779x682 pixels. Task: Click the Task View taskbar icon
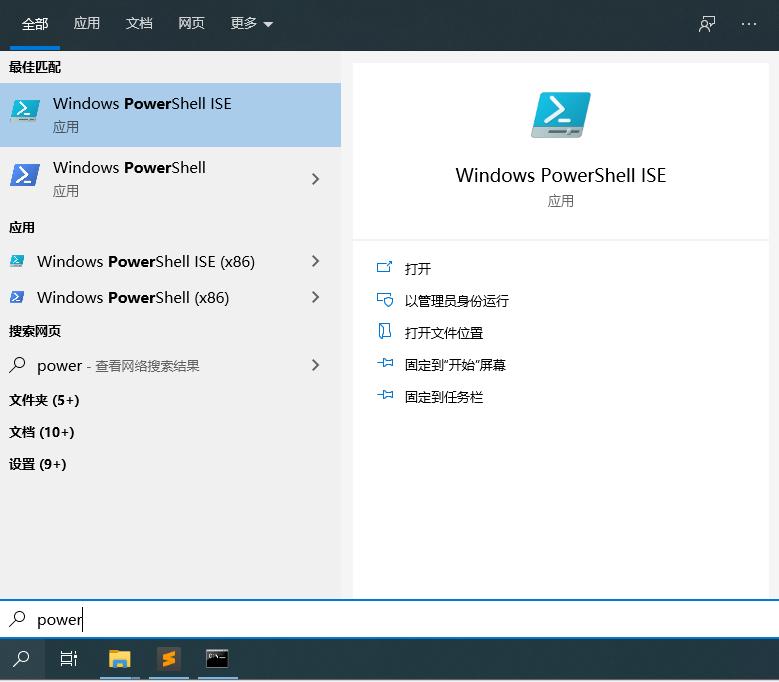(x=69, y=658)
